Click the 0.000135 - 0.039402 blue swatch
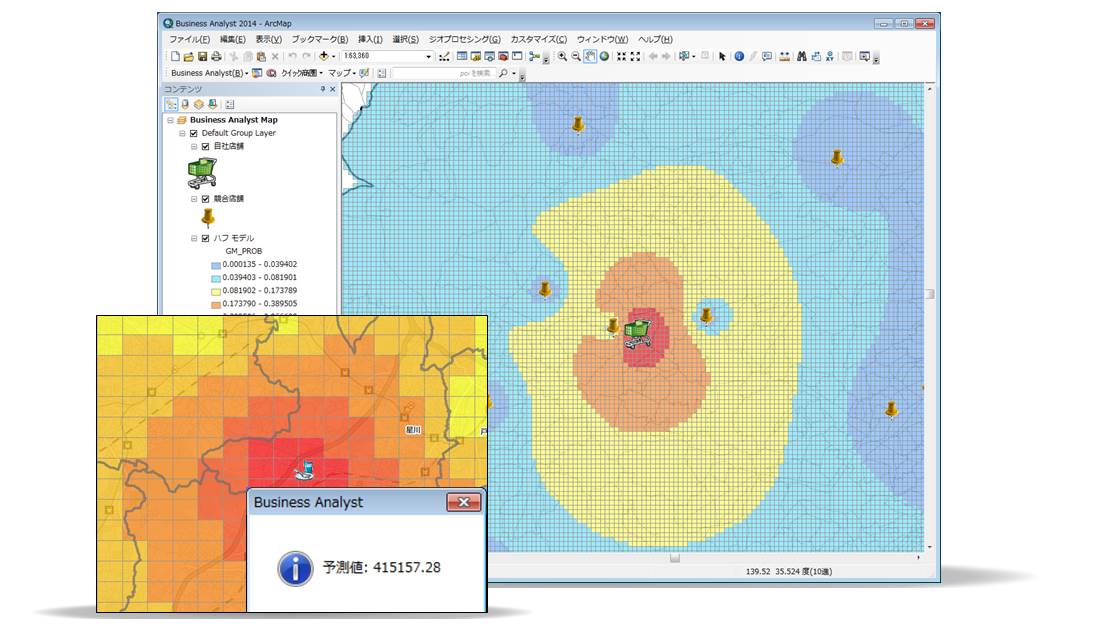Image resolution: width=1095 pixels, height=637 pixels. coord(216,265)
